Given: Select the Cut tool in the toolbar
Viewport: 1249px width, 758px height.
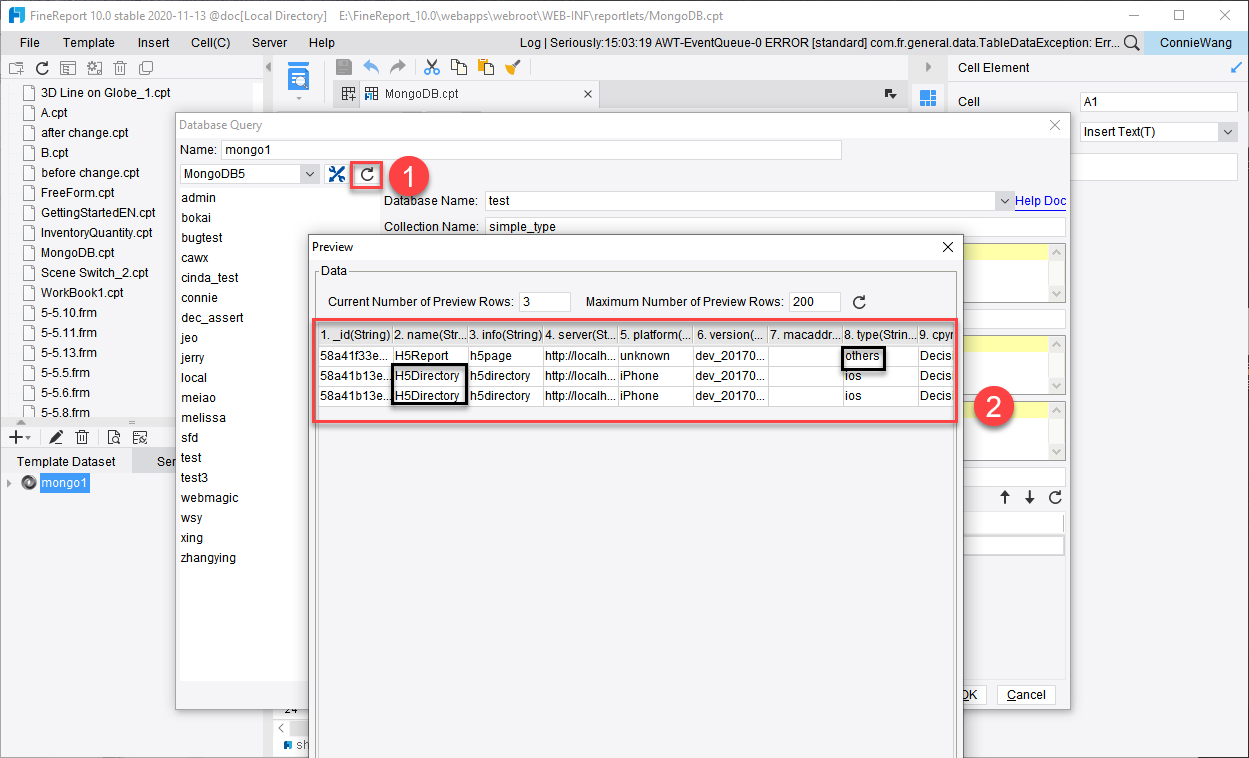Looking at the screenshot, I should [432, 66].
